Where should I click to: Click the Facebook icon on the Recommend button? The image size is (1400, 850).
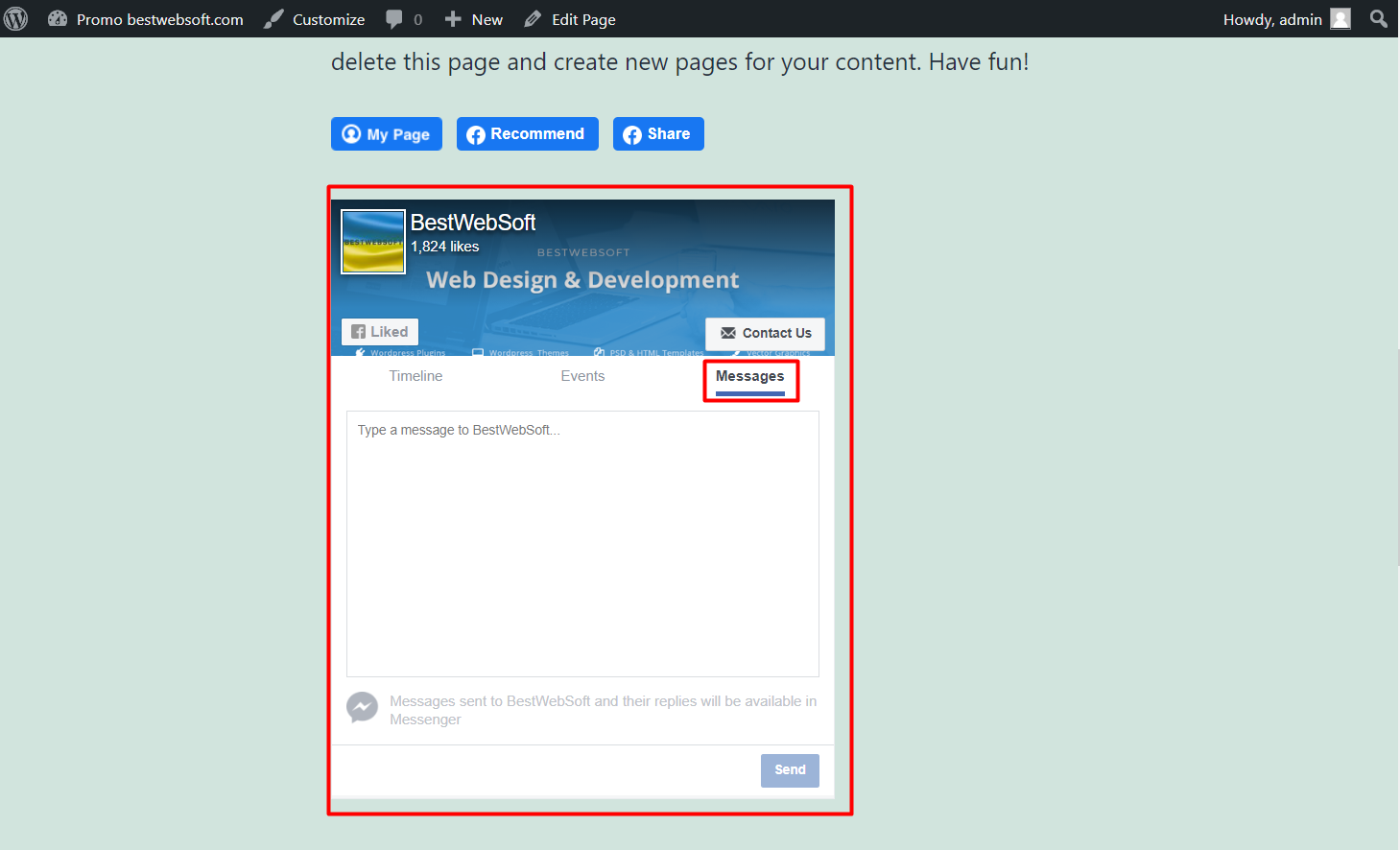476,135
